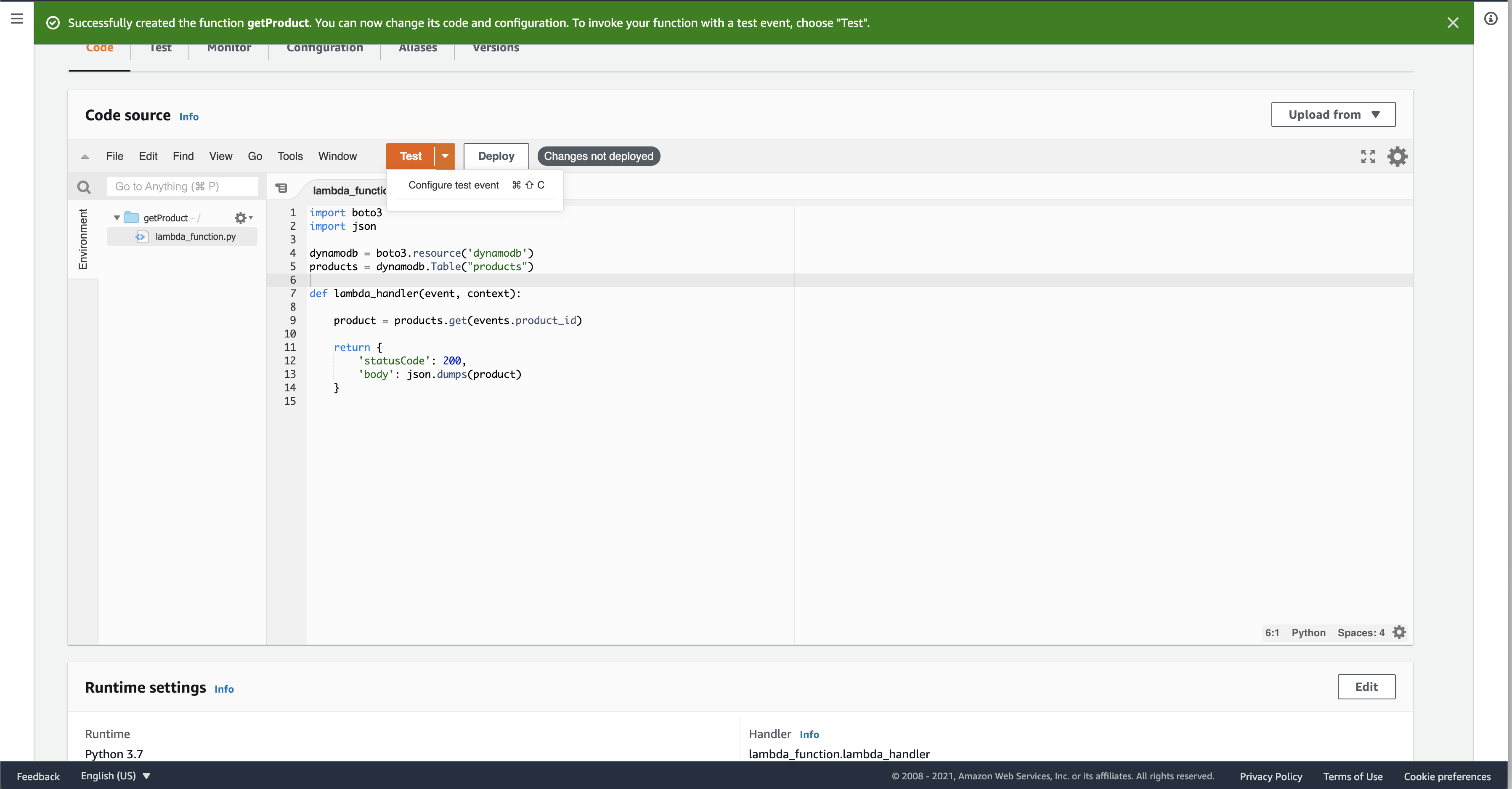1512x789 pixels.
Task: Click the search magnifier icon
Action: coord(84,187)
